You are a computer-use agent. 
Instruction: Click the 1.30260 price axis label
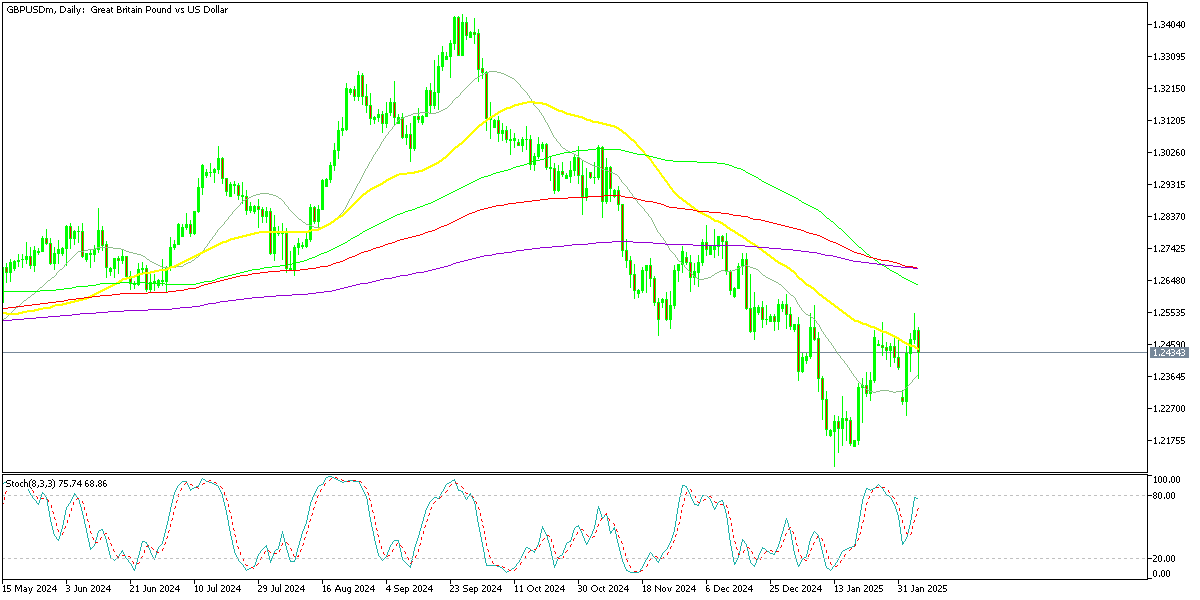click(x=1169, y=153)
